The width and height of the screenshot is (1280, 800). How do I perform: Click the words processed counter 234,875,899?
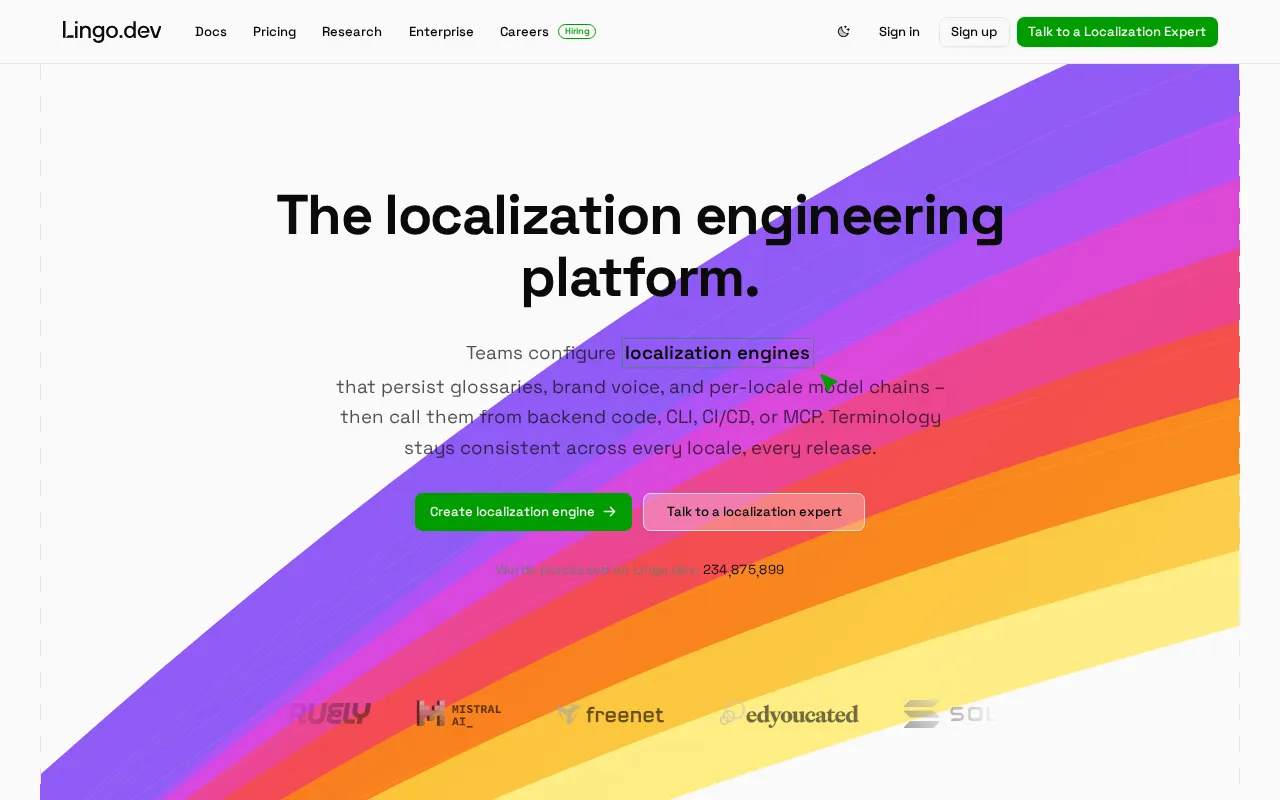coord(743,570)
